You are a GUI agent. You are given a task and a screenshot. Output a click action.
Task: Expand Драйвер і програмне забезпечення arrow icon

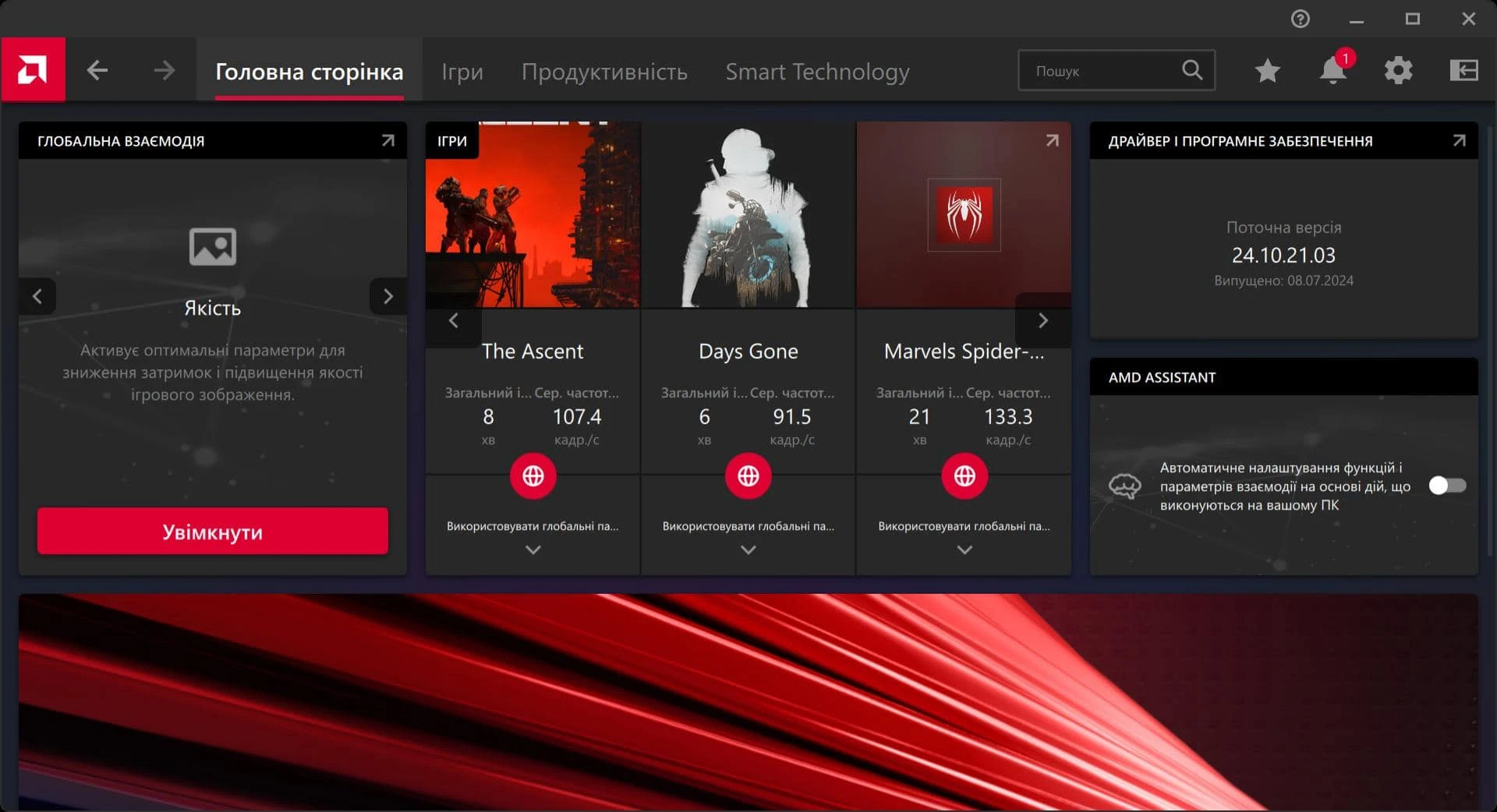coord(1459,141)
